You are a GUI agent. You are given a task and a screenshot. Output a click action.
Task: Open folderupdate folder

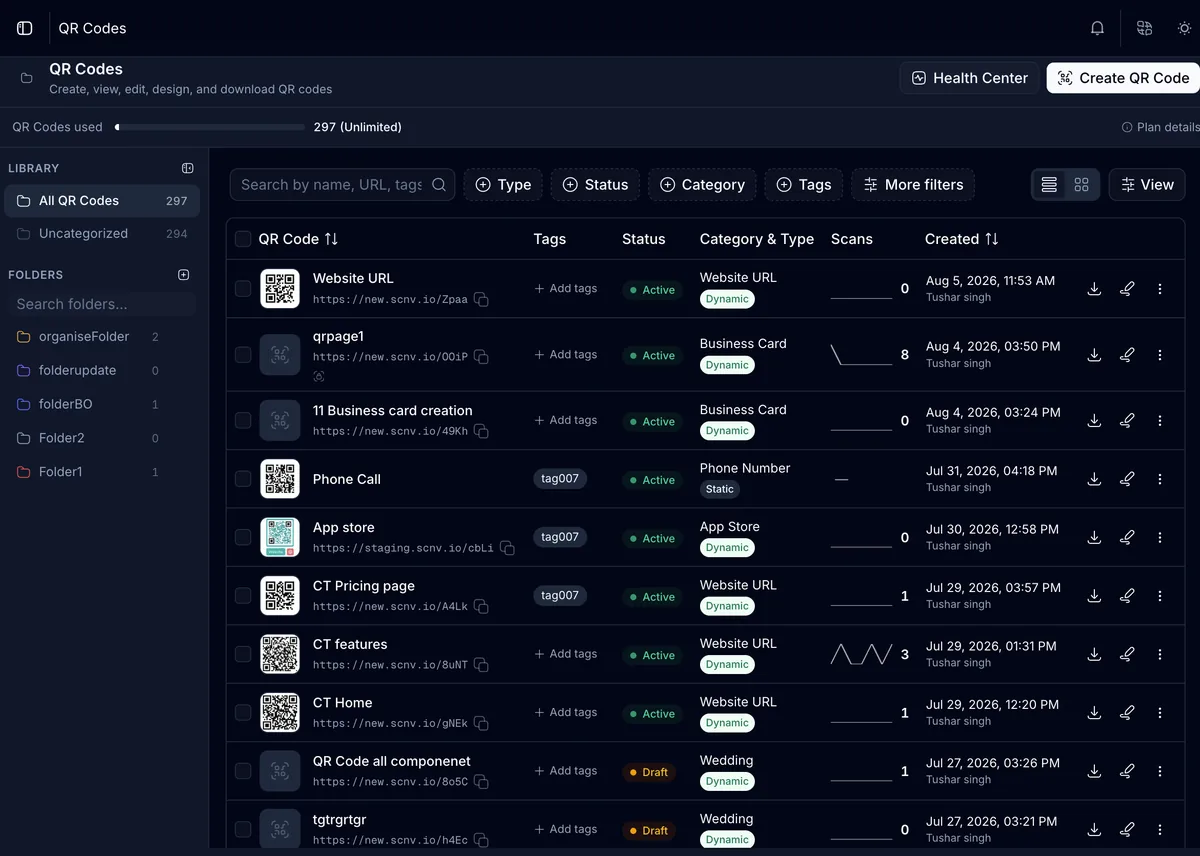[x=102, y=371]
